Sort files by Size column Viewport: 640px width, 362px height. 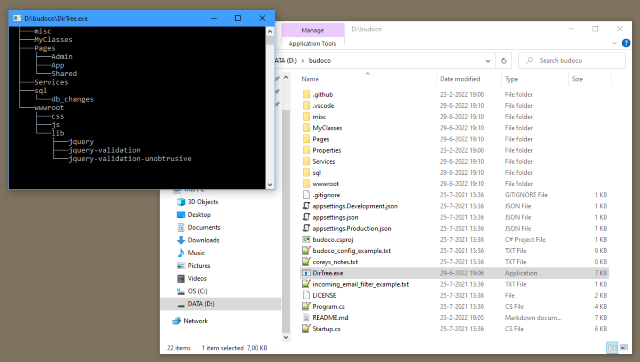point(577,79)
